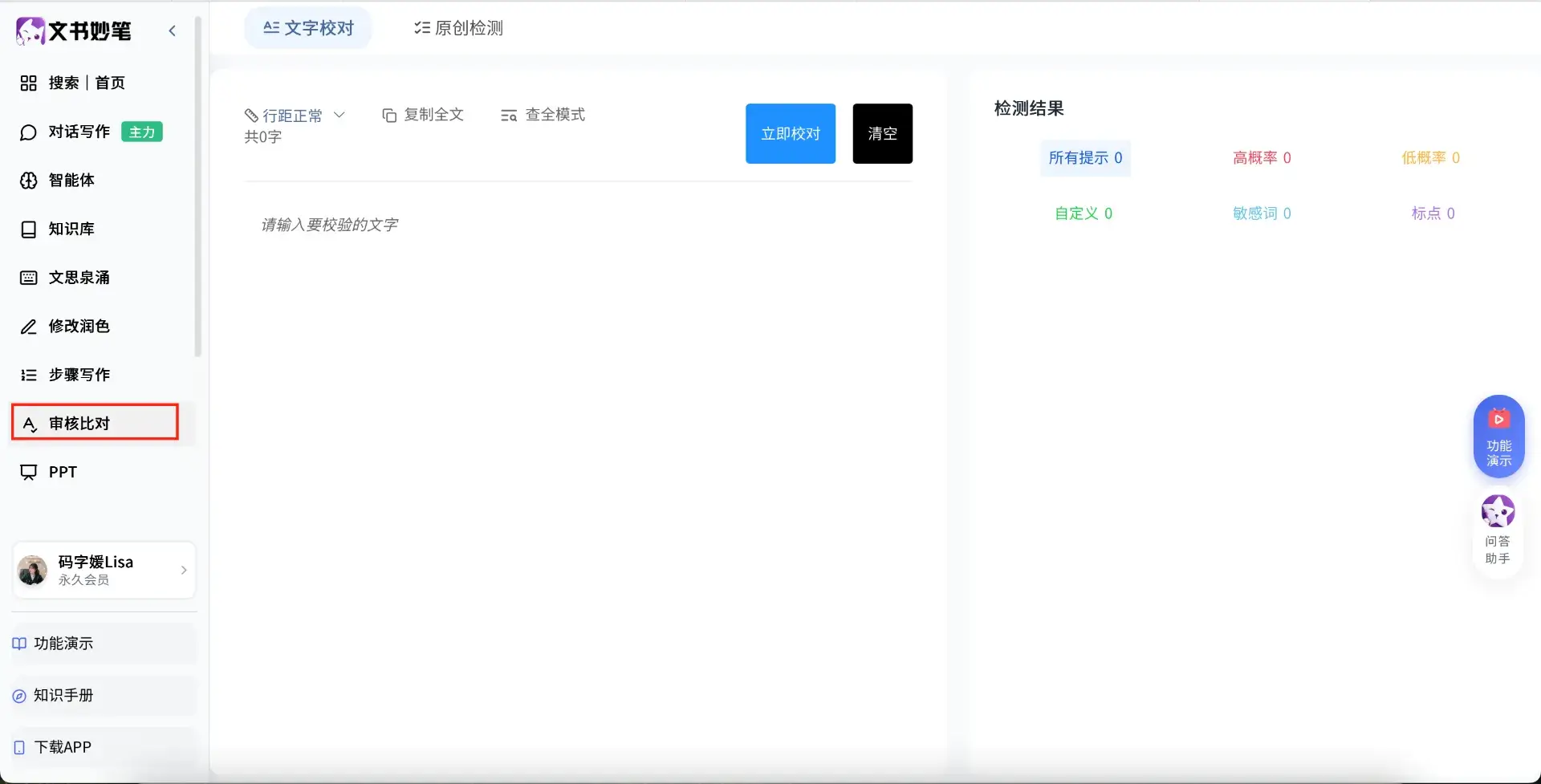1541x784 pixels.
Task: Open the 问答助手 floating assistant
Action: coord(1498,530)
